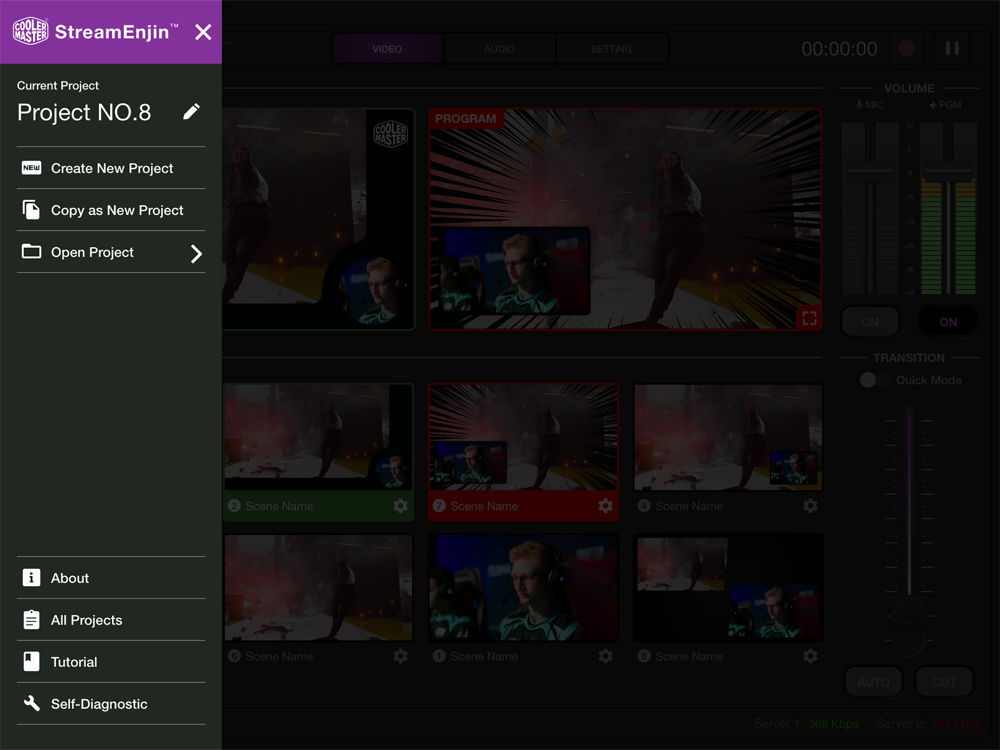Adjust the MIC volume fader
1000x750 pixels.
(x=870, y=171)
